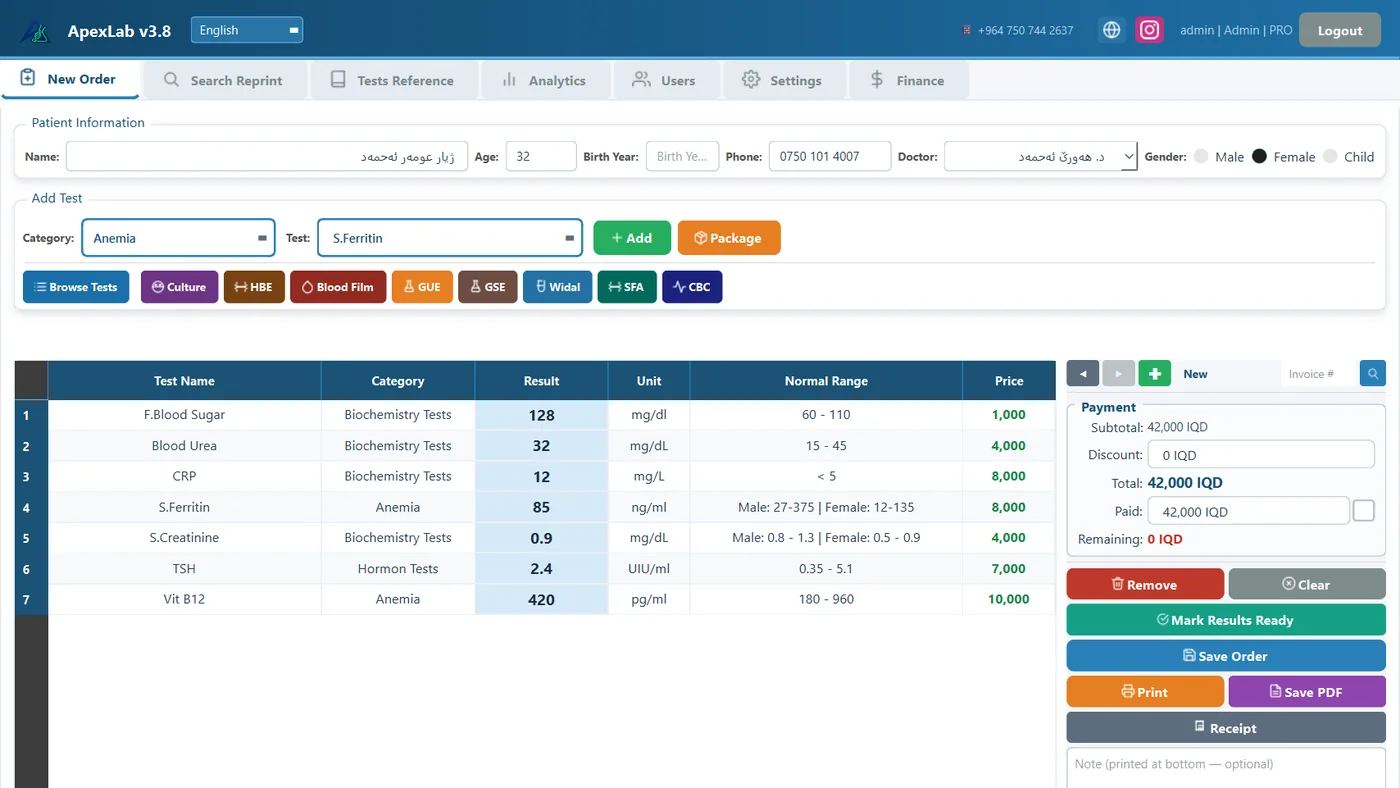Toggle the checkbox beside Paid field
The width and height of the screenshot is (1400, 788).
[1364, 511]
